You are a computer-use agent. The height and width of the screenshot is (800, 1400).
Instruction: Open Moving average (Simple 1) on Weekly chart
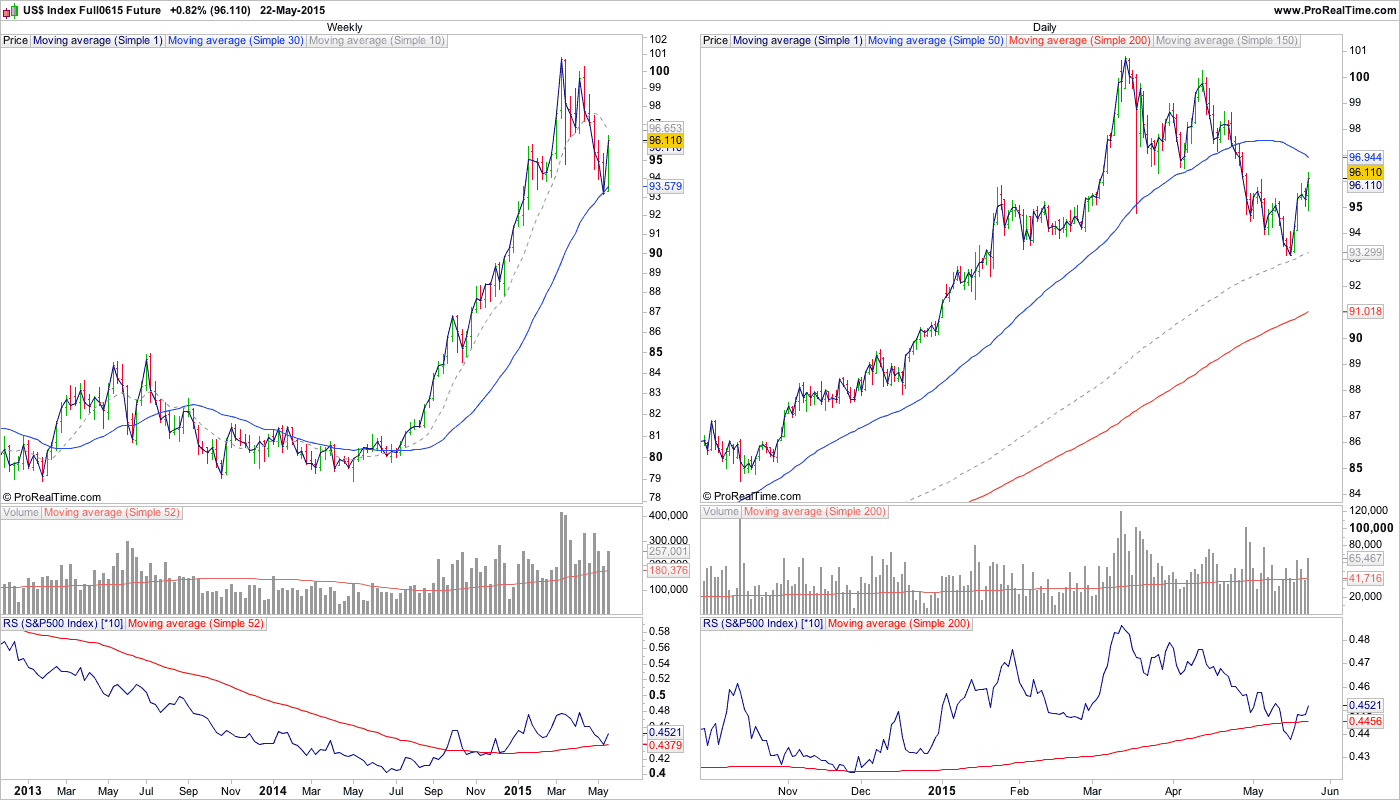click(98, 41)
